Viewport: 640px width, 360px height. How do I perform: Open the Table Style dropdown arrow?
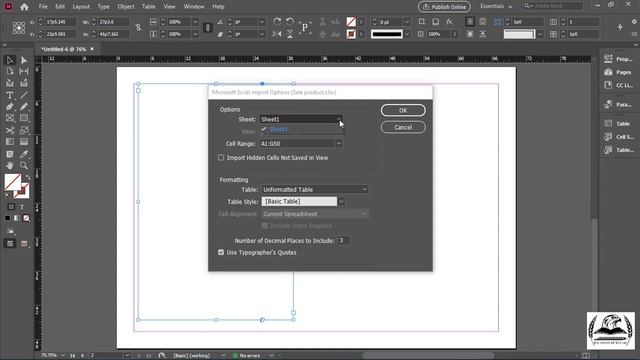point(341,202)
